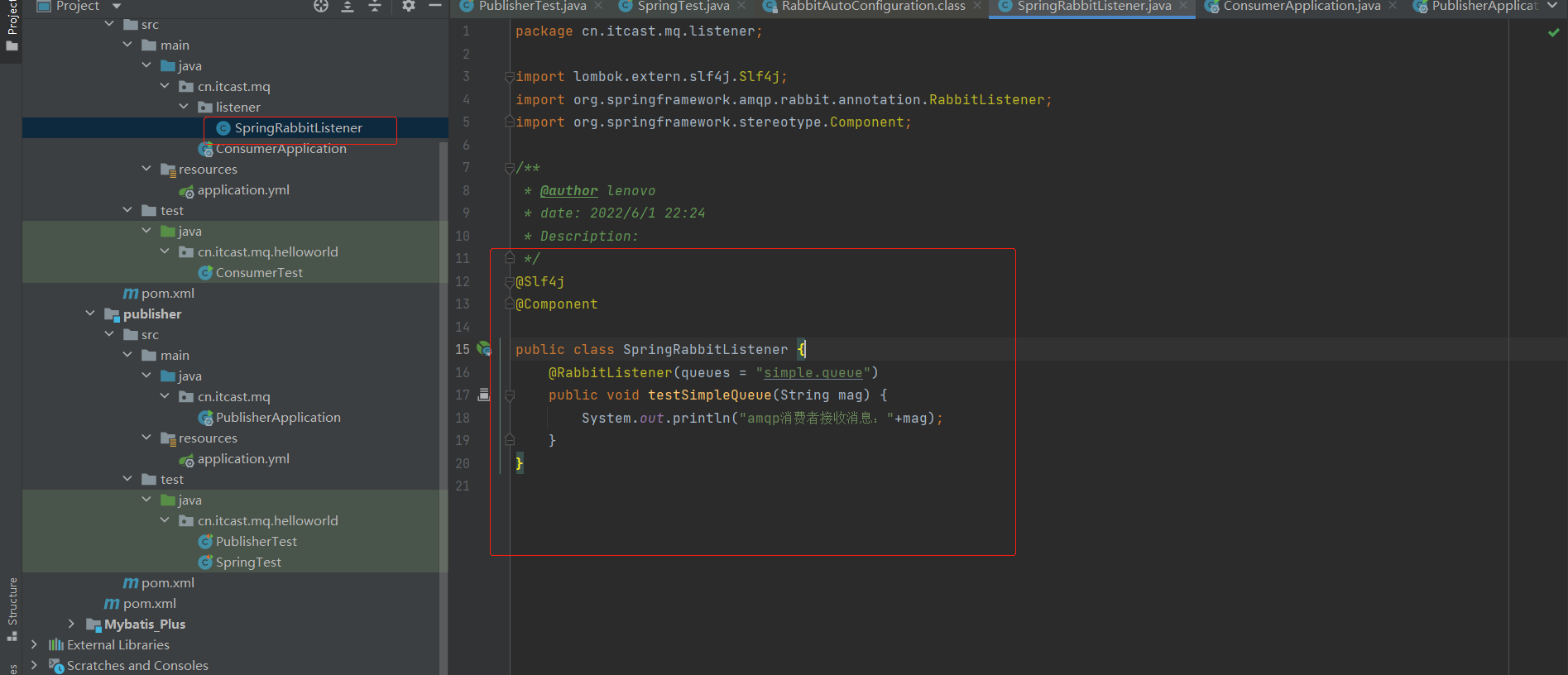
Task: Open PublisherApplication in project tree
Action: [x=278, y=418]
